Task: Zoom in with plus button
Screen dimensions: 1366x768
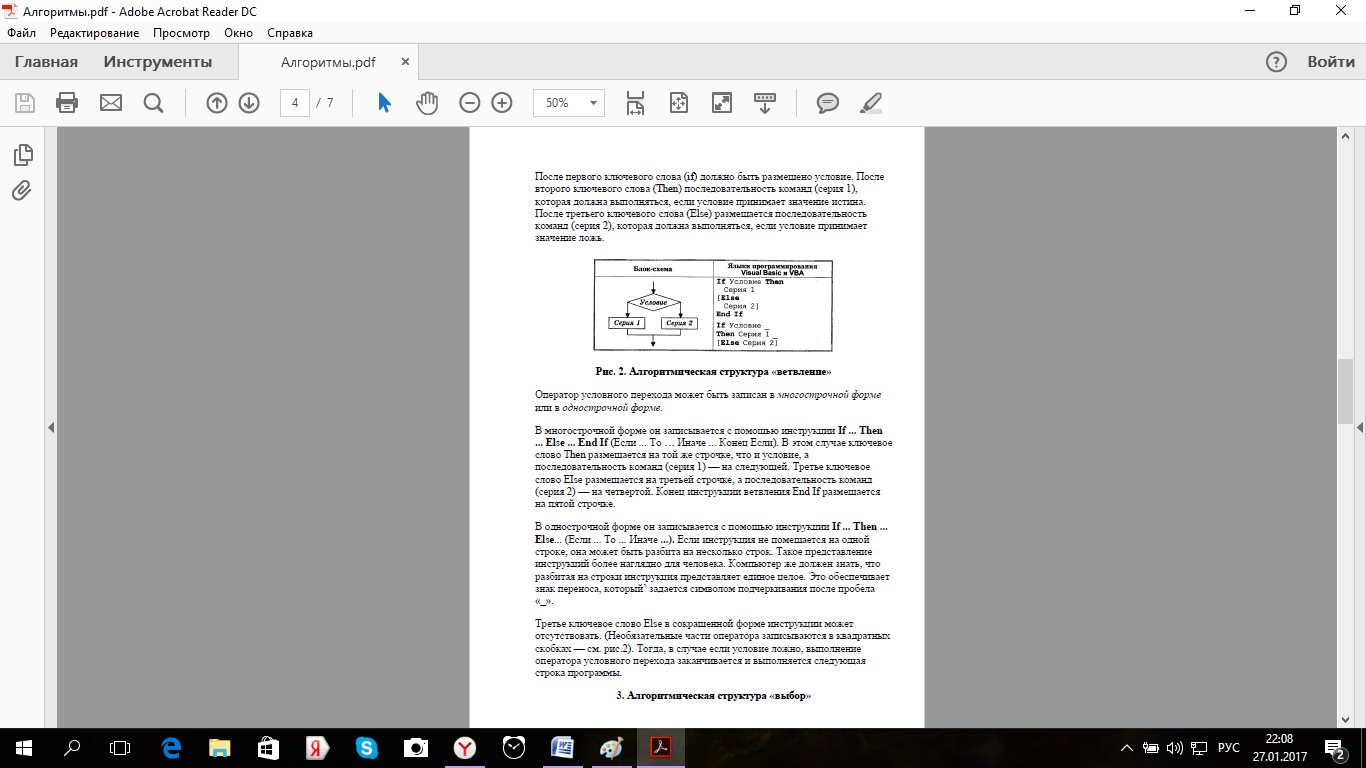Action: 502,103
